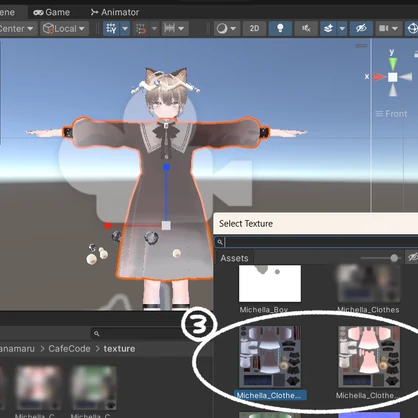Click the blue Y-axis move handle
The height and width of the screenshot is (418, 418).
coord(166,167)
